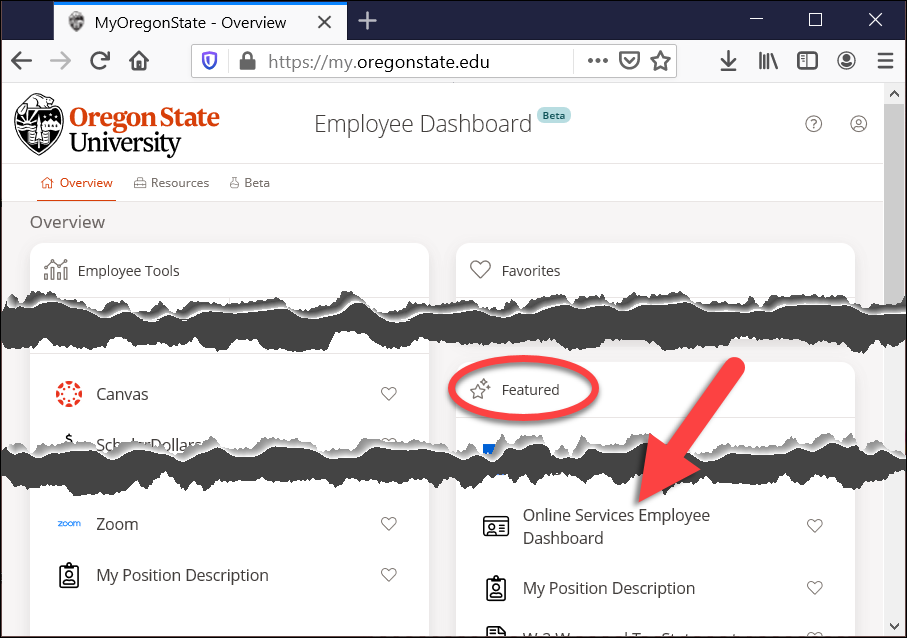The image size is (907, 638).
Task: Click the Canvas app icon
Action: (x=69, y=394)
